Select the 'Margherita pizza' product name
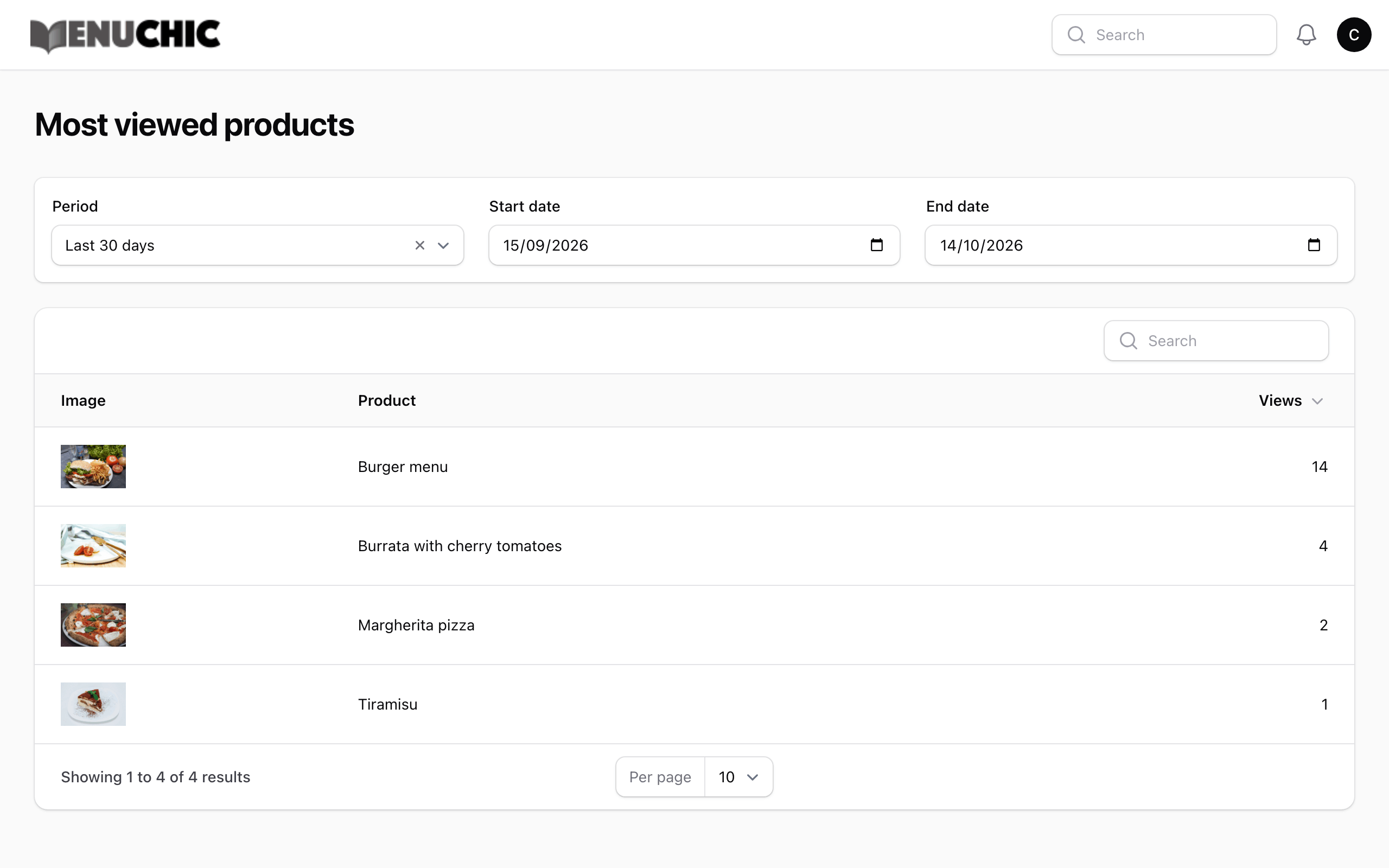Viewport: 1389px width, 868px height. [x=416, y=625]
